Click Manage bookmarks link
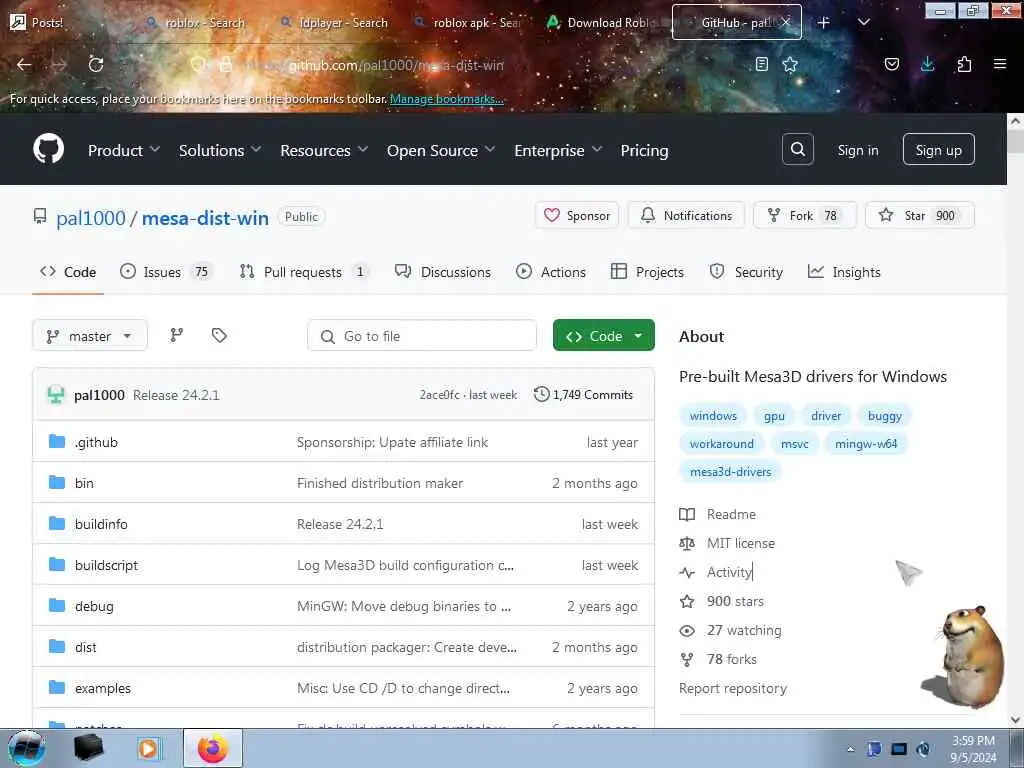 [447, 99]
